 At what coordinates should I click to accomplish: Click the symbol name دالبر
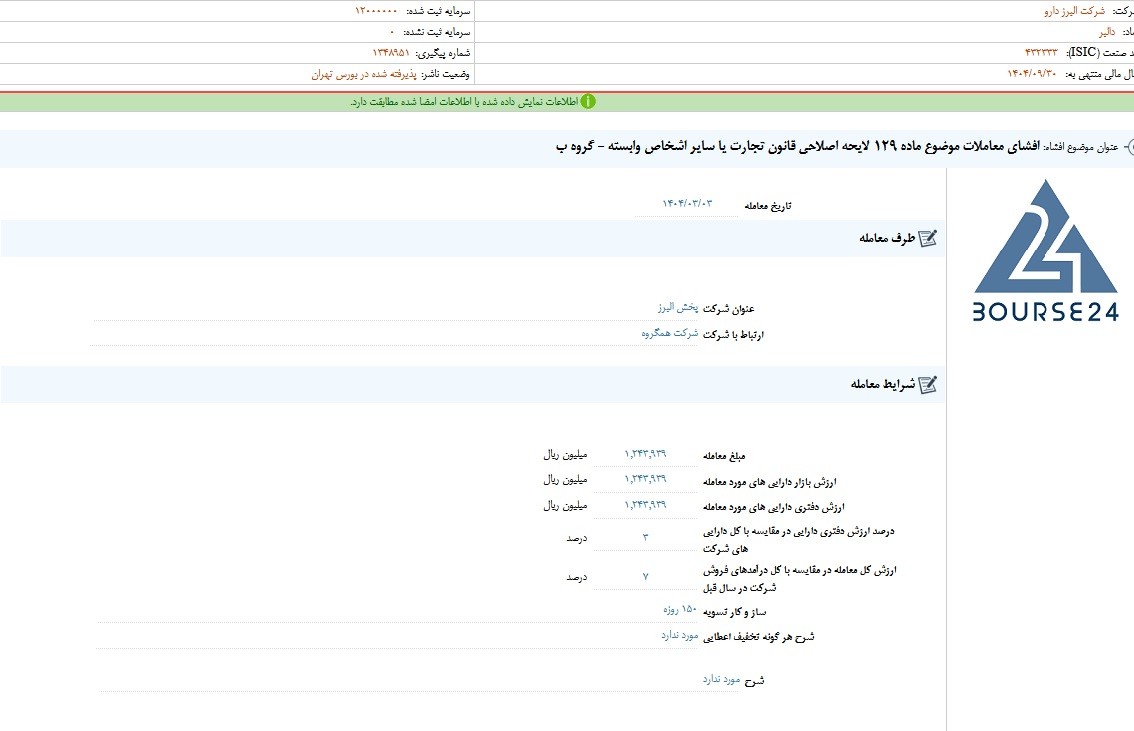tap(1107, 32)
